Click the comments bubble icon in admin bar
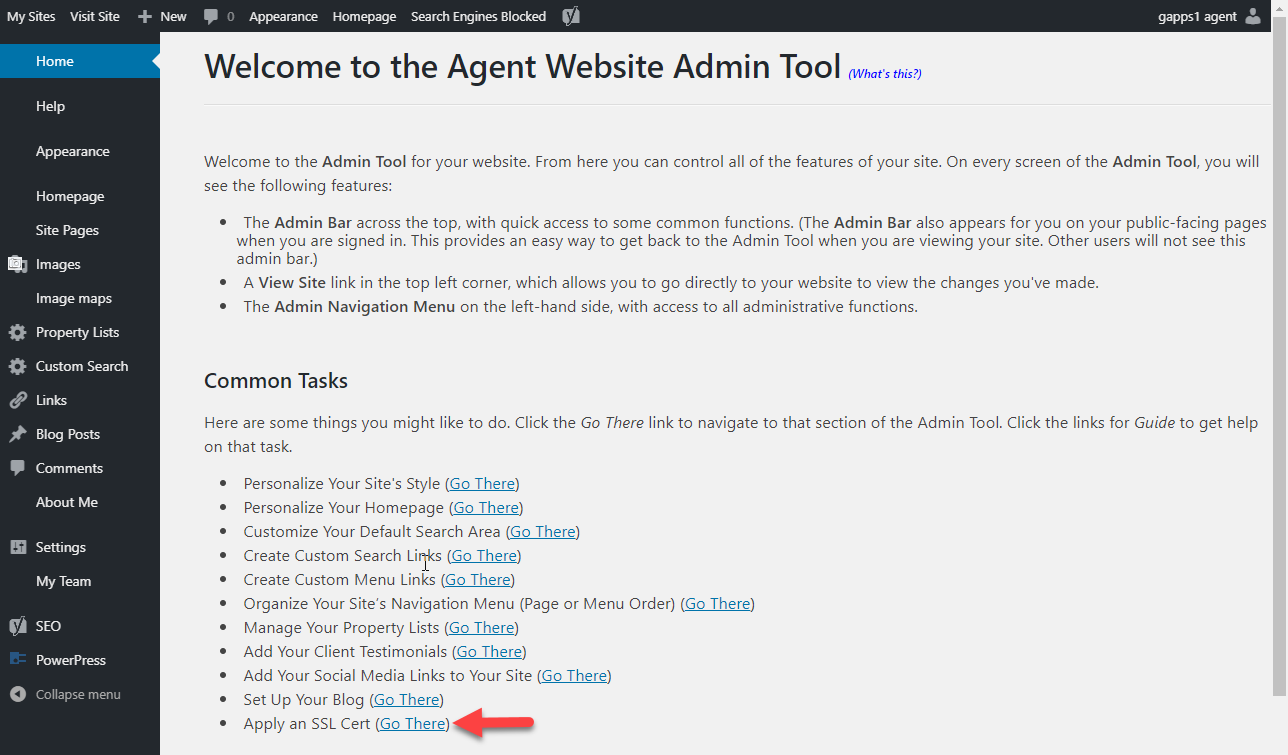The width and height of the screenshot is (1288, 755). [211, 16]
